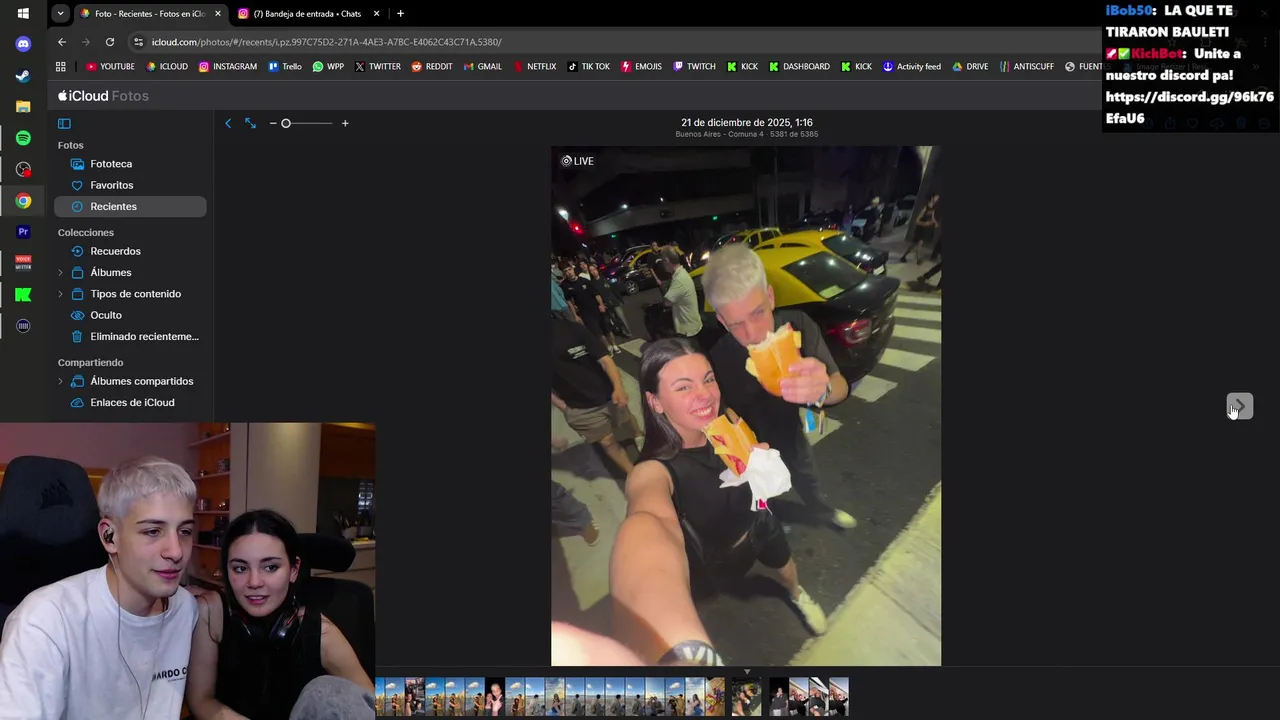Click the browser back arrow
Image resolution: width=1280 pixels, height=720 pixels.
point(62,42)
